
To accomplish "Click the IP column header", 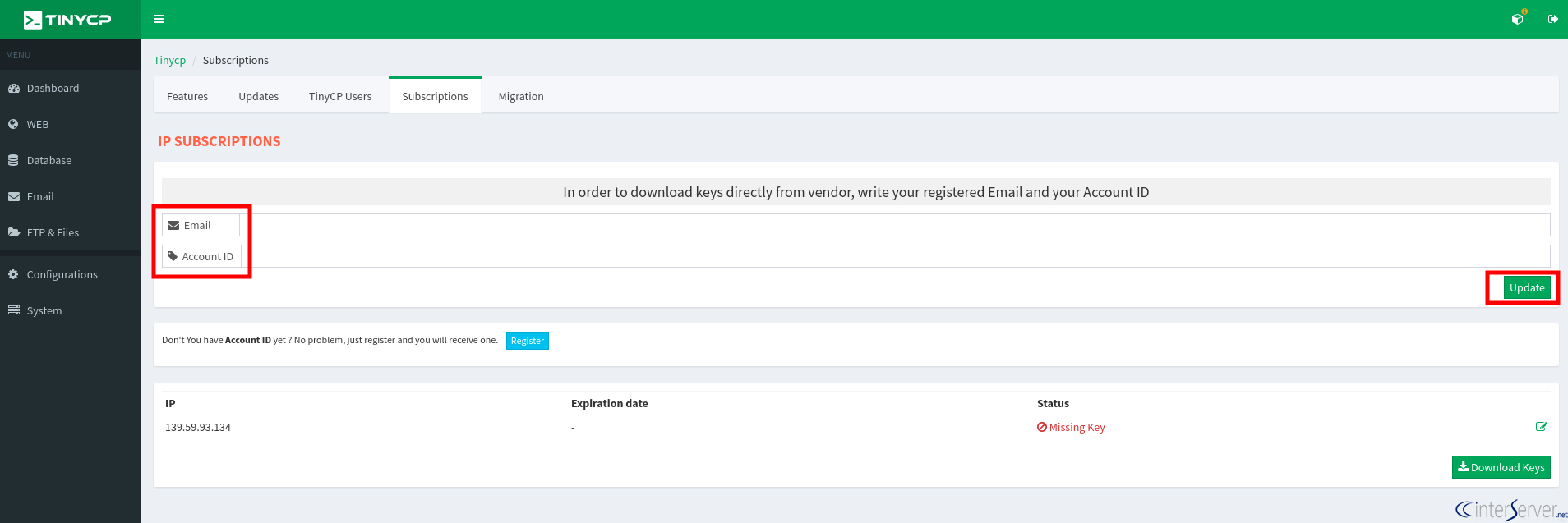I will 170,403.
